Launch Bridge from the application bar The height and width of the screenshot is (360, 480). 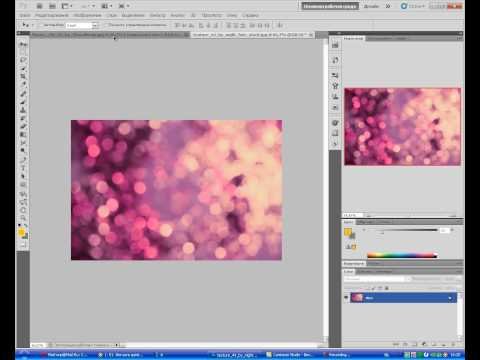point(39,6)
